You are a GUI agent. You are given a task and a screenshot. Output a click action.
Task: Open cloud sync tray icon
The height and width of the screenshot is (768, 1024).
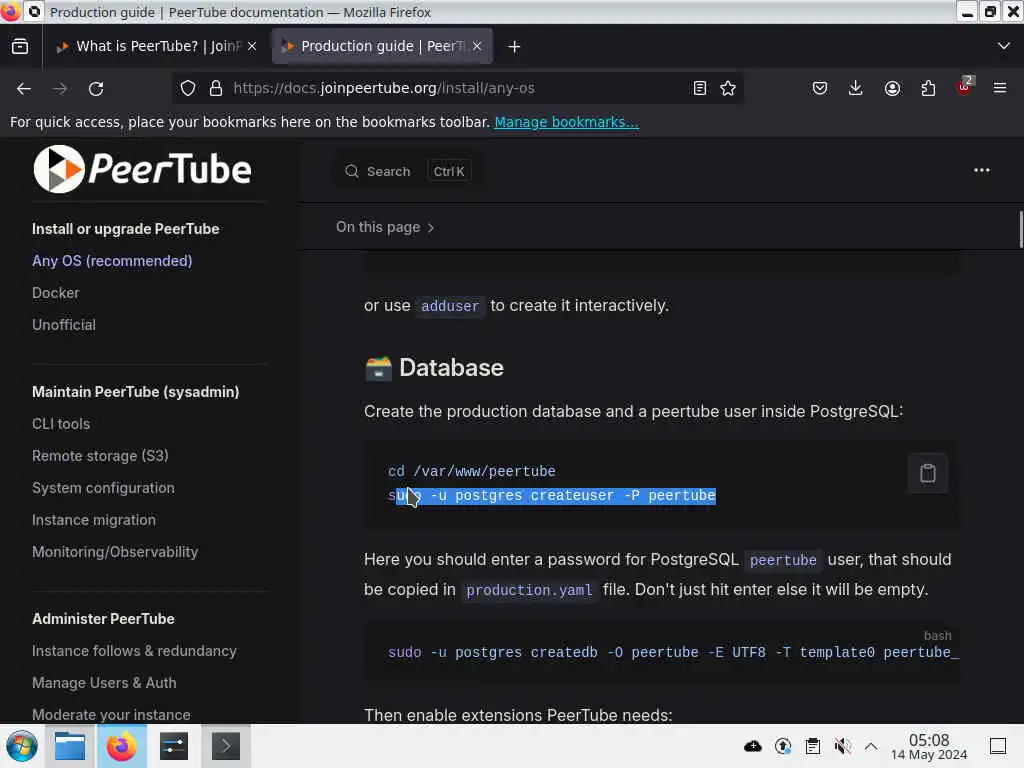point(753,746)
